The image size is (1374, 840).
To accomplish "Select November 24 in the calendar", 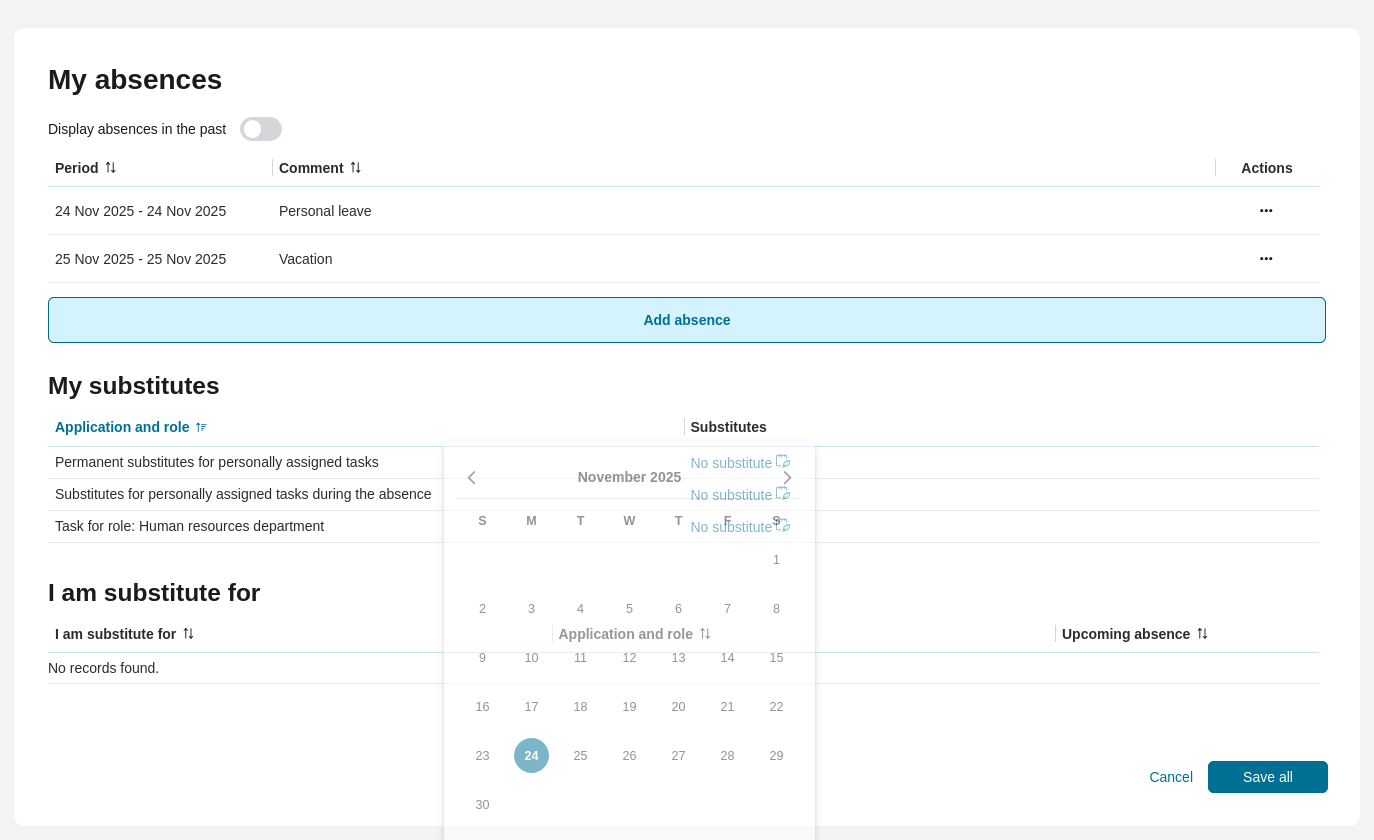I will (531, 756).
